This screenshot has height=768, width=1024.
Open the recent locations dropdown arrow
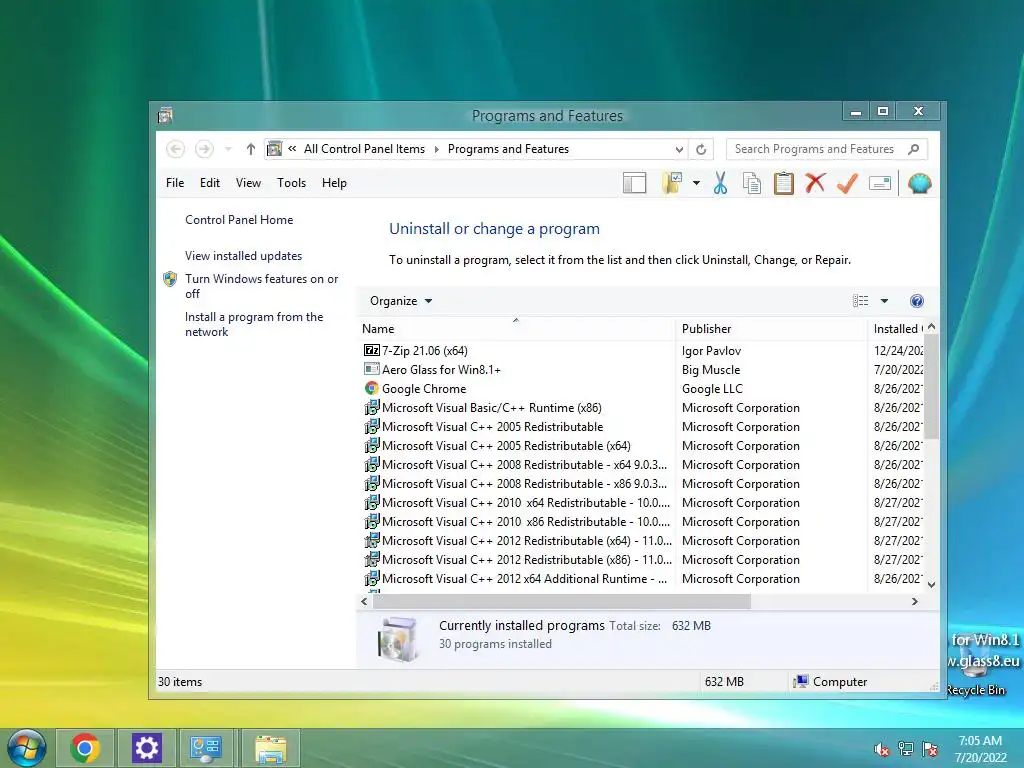pyautogui.click(x=228, y=150)
